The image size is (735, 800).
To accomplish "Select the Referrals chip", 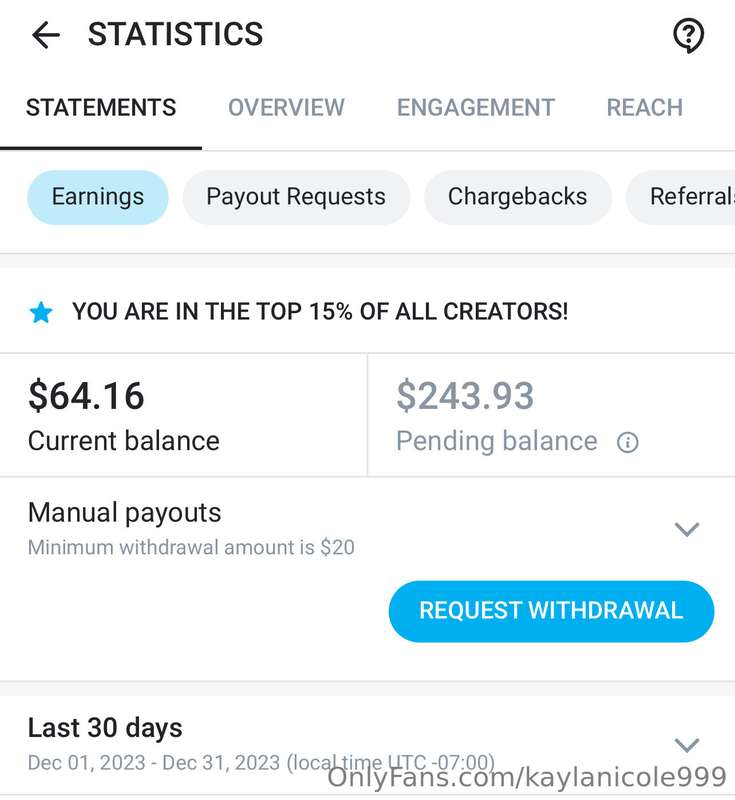I will point(683,197).
